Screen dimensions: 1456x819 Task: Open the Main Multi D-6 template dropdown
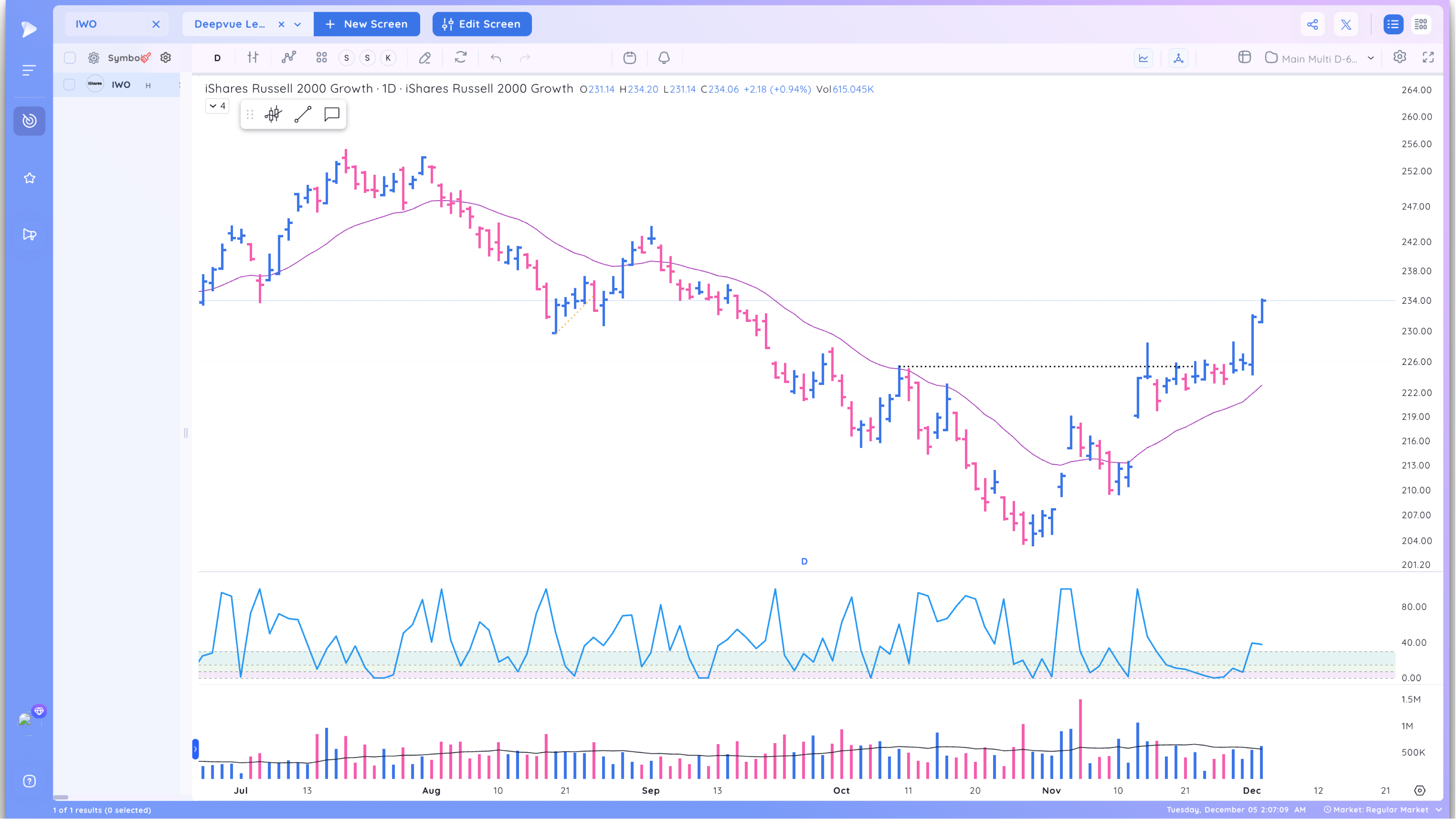(x=1319, y=58)
